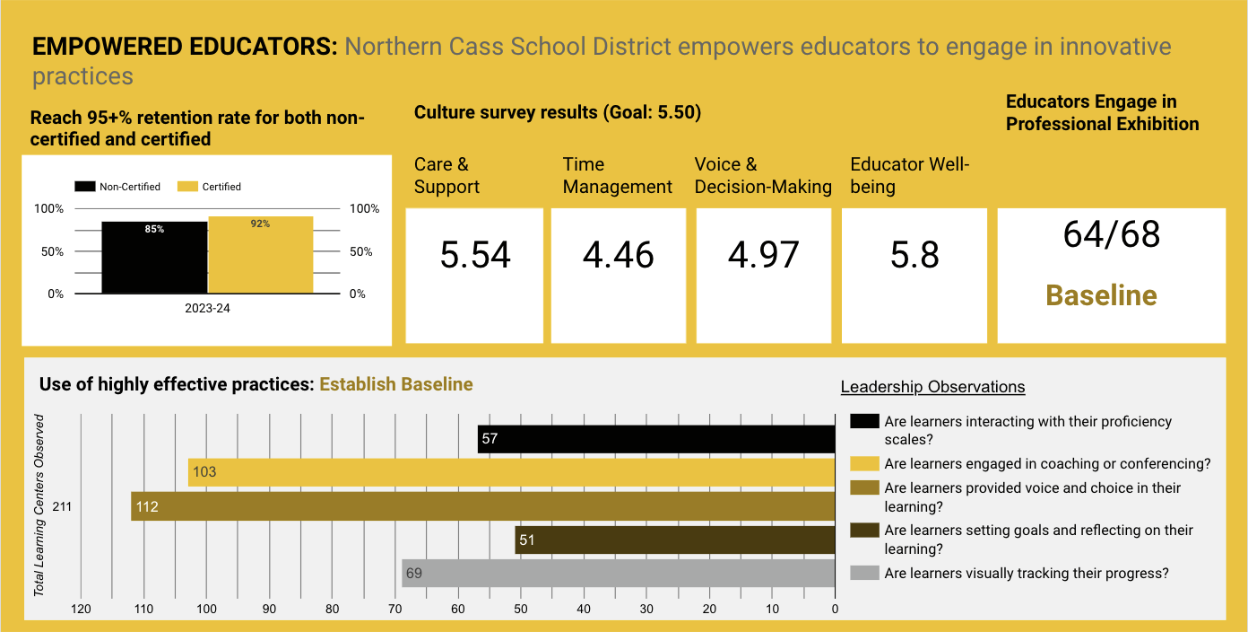
Task: Select the 4.97 Voice & Decision-Making score card
Action: coord(764,276)
